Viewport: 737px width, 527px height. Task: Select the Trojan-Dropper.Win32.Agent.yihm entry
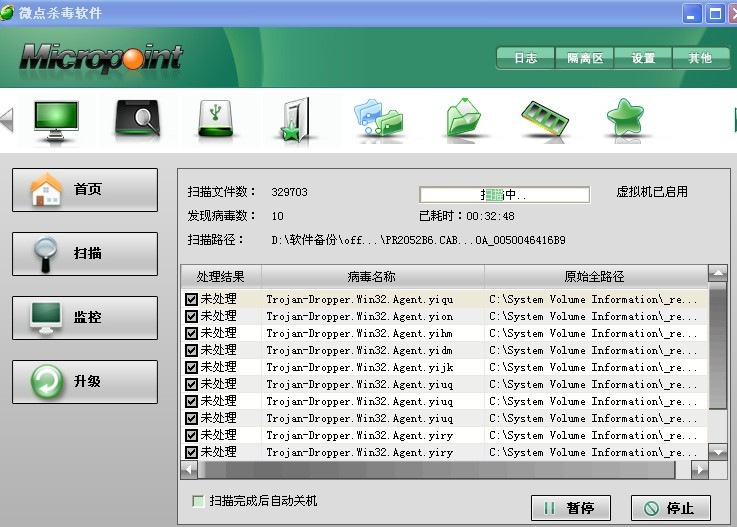[359, 333]
